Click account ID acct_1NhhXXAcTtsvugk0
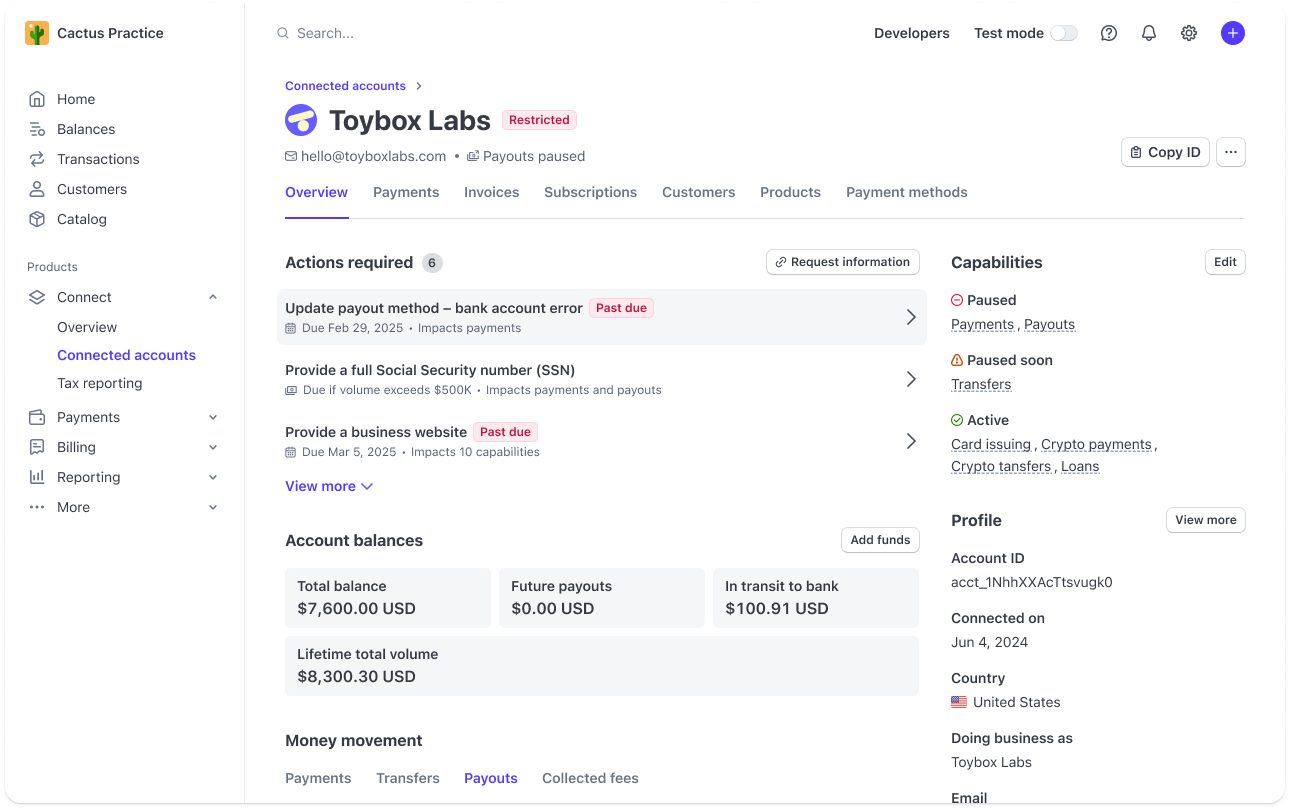This screenshot has width=1290, height=810. pos(1032,582)
